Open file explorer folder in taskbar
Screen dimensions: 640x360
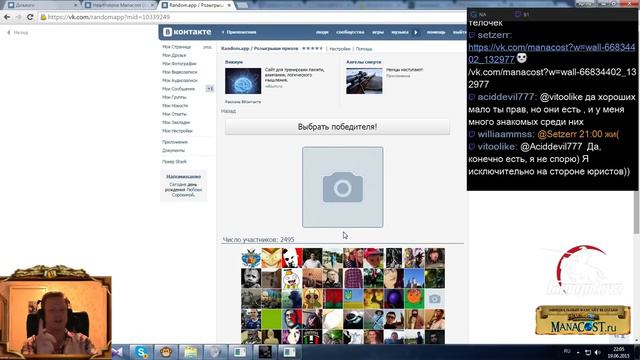click(190, 352)
